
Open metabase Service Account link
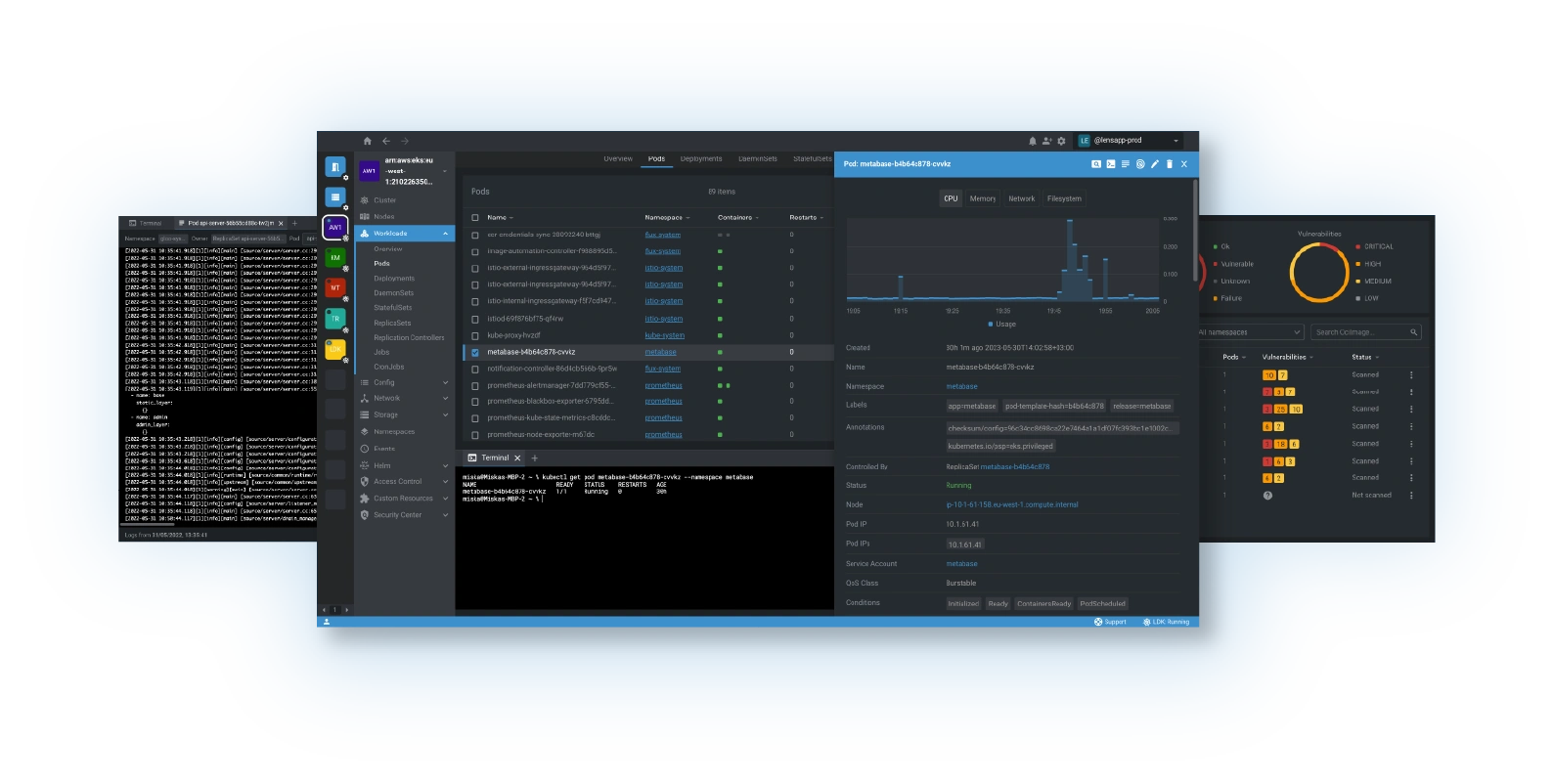coord(961,564)
